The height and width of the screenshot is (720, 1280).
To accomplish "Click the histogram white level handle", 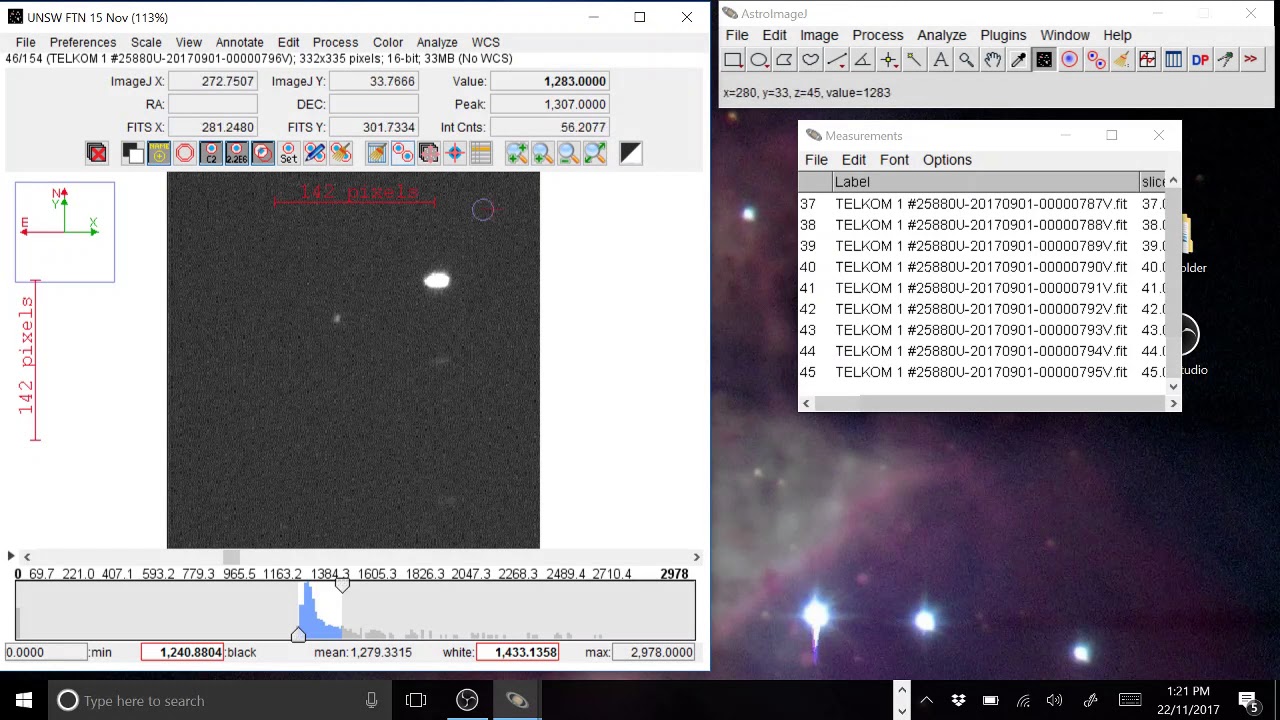I will point(342,586).
